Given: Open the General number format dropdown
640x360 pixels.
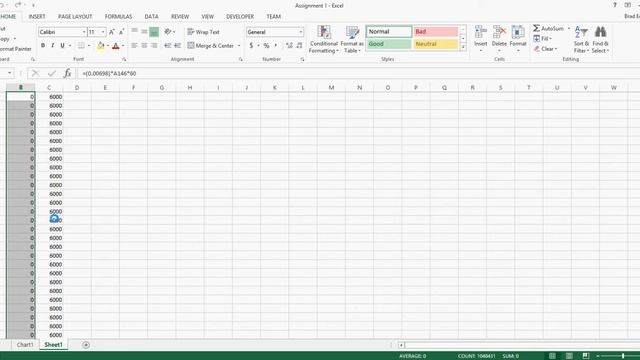Looking at the screenshot, I should pyautogui.click(x=301, y=32).
